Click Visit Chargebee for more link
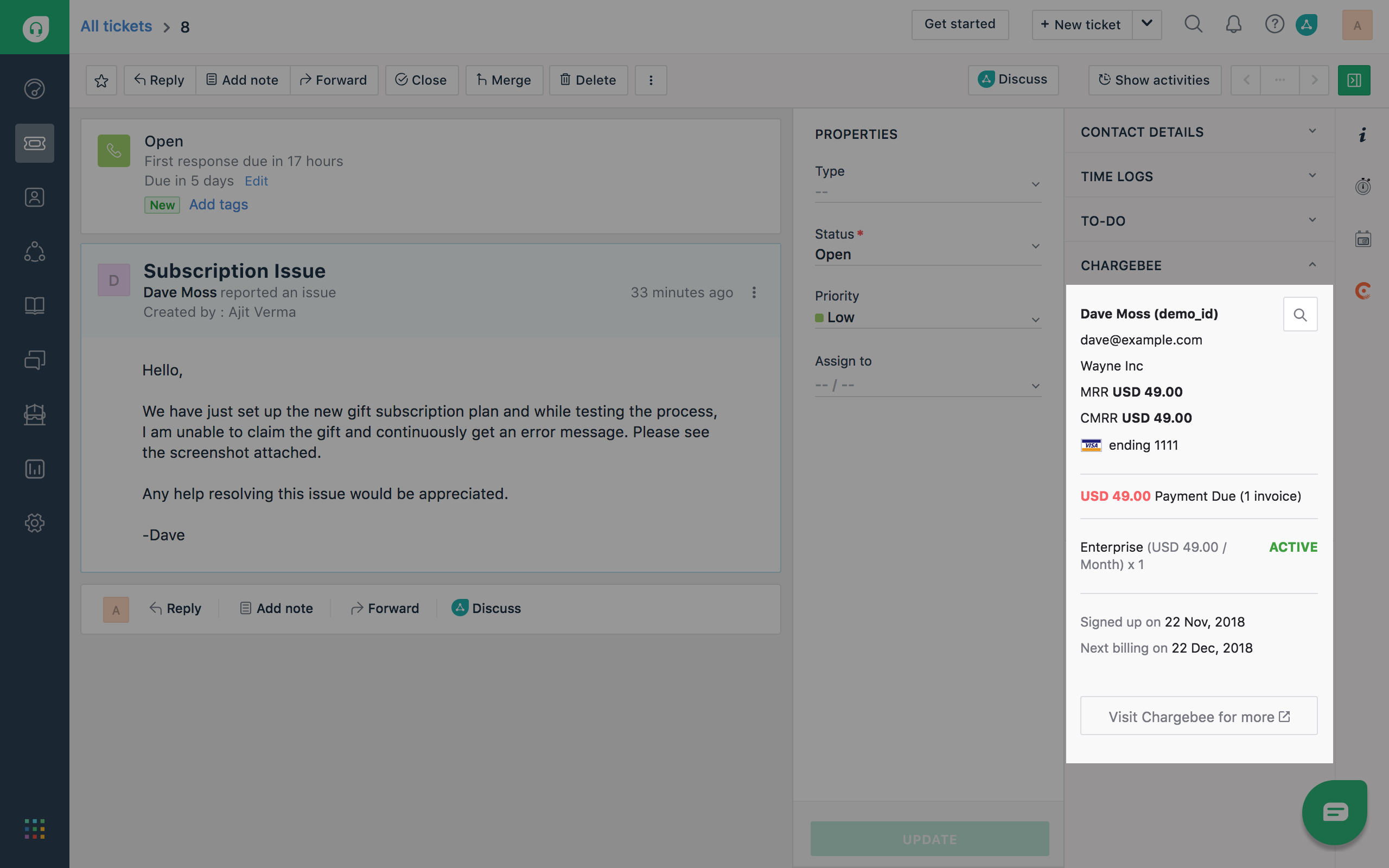Viewport: 1389px width, 868px height. [x=1199, y=717]
